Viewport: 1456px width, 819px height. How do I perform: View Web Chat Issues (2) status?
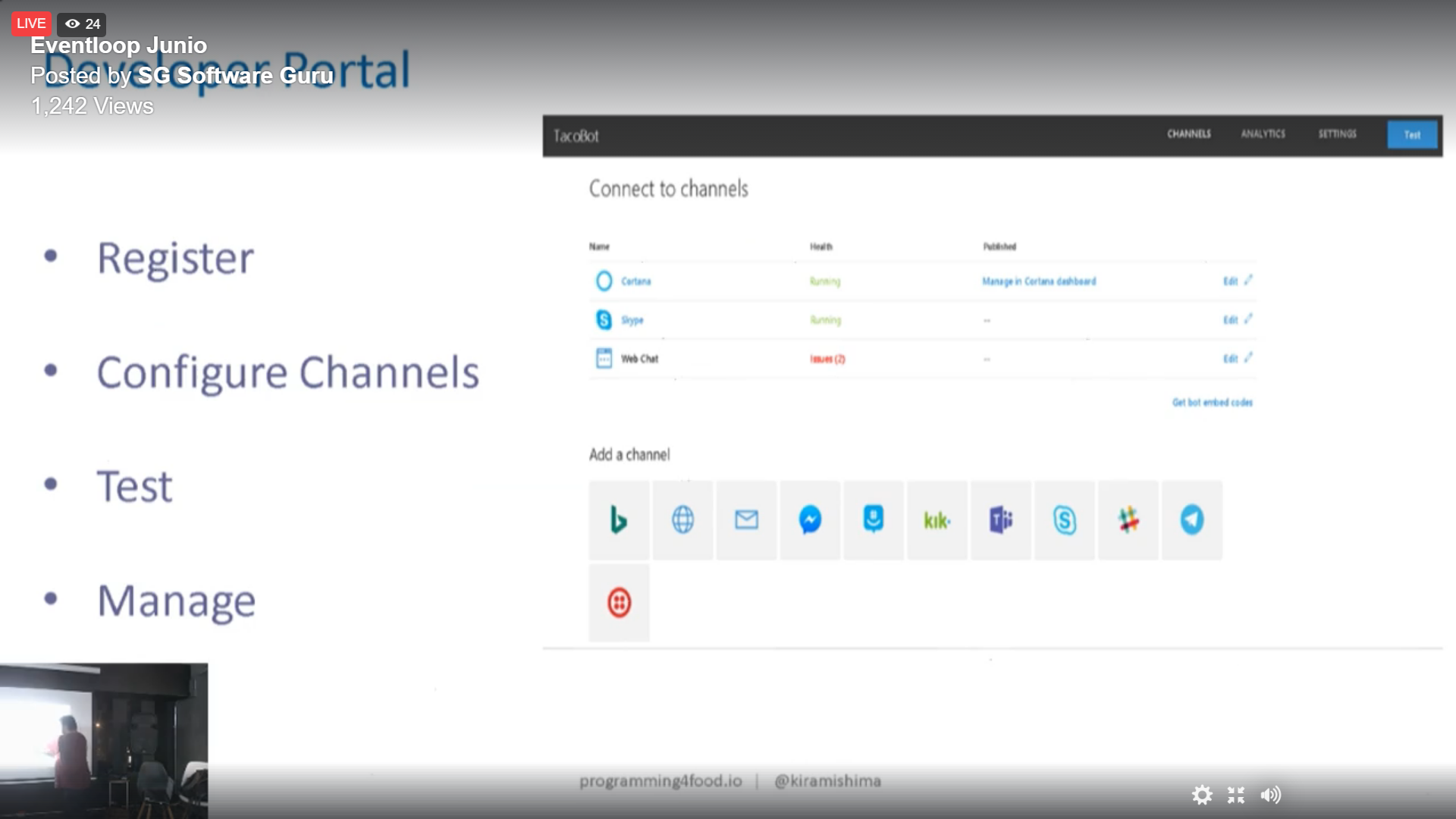(827, 359)
